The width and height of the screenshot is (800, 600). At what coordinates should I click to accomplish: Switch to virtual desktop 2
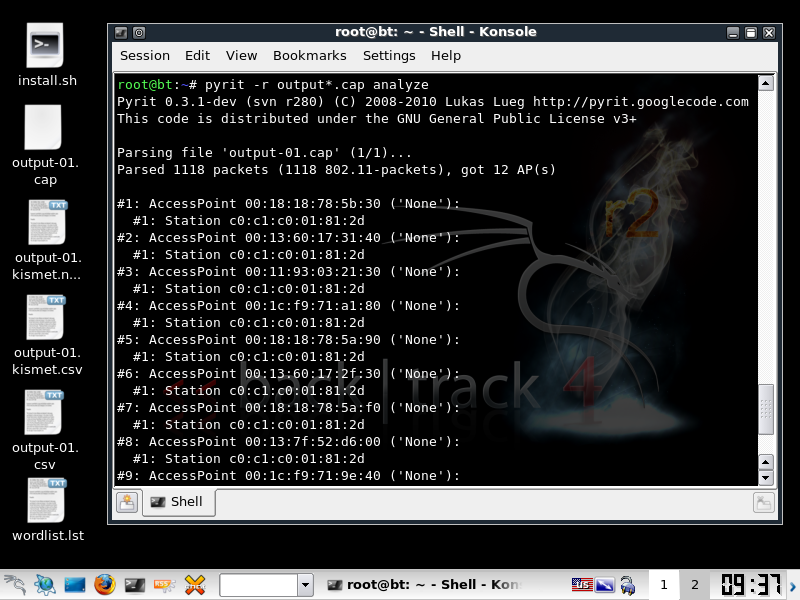point(693,584)
